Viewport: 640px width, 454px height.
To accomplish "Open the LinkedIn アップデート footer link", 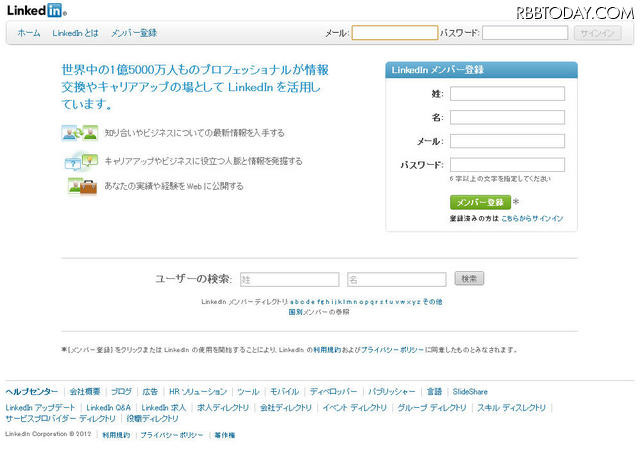I will pyautogui.click(x=40, y=407).
